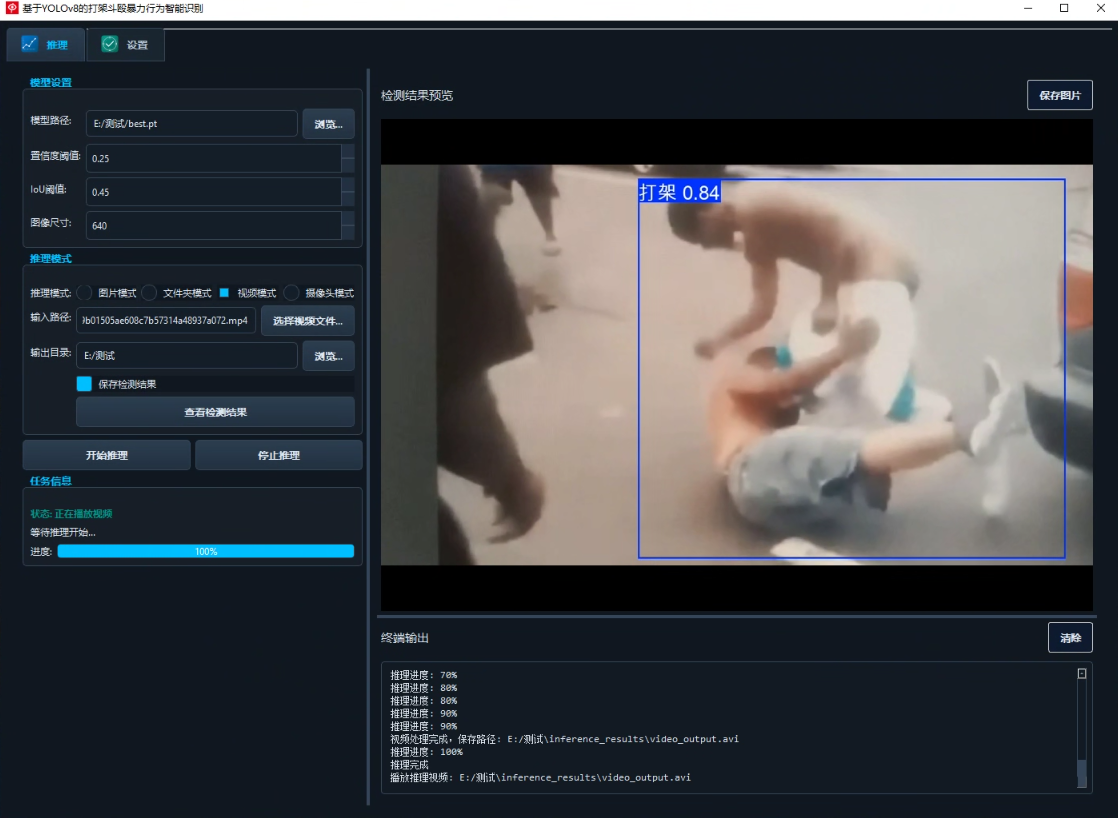Screen dimensions: 1118x818
Task: Click the detection result video preview
Action: pyautogui.click(x=737, y=365)
